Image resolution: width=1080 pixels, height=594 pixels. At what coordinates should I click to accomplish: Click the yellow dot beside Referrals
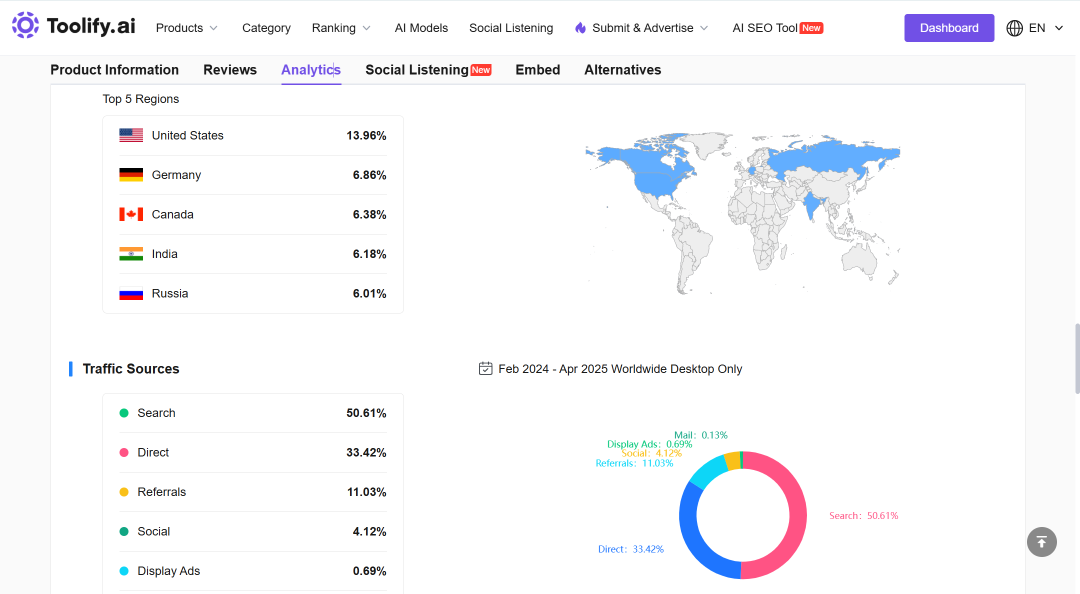124,492
